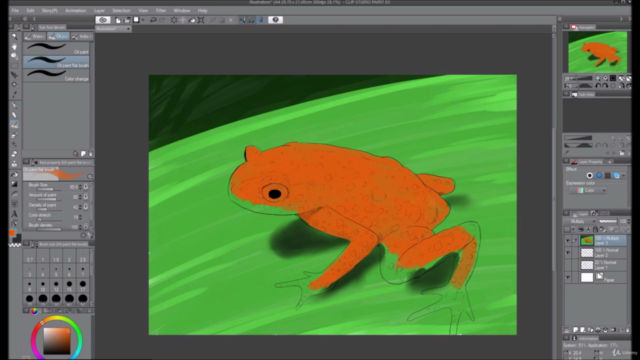Select the Color change brush preset
Image resolution: width=640 pixels, height=360 pixels.
[x=56, y=75]
